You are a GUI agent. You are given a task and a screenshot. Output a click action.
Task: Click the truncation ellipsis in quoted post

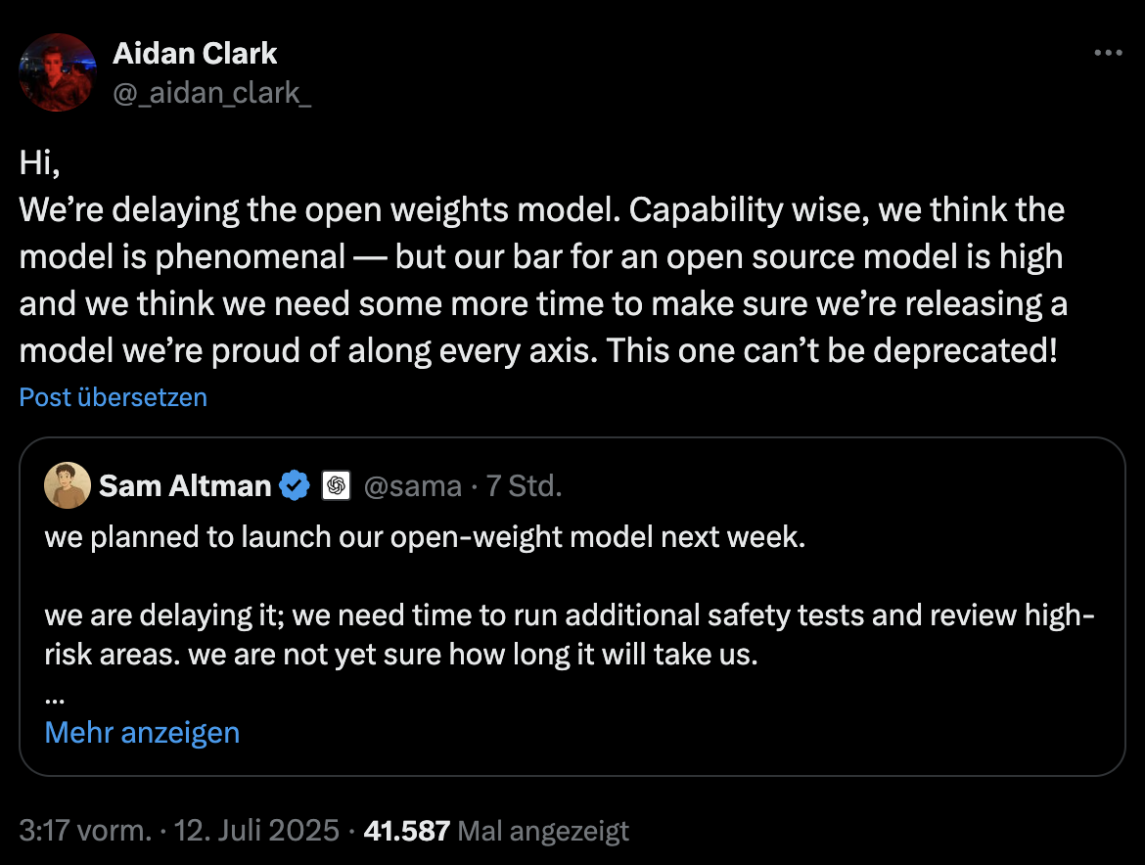[55, 700]
